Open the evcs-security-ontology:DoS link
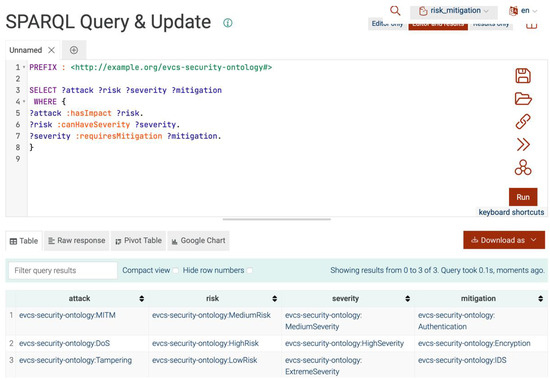The width and height of the screenshot is (550, 380). pyautogui.click(x=65, y=343)
